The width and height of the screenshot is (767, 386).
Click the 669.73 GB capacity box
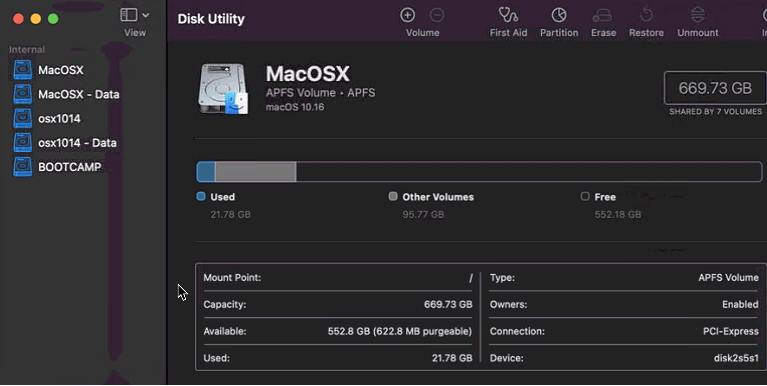coord(715,88)
